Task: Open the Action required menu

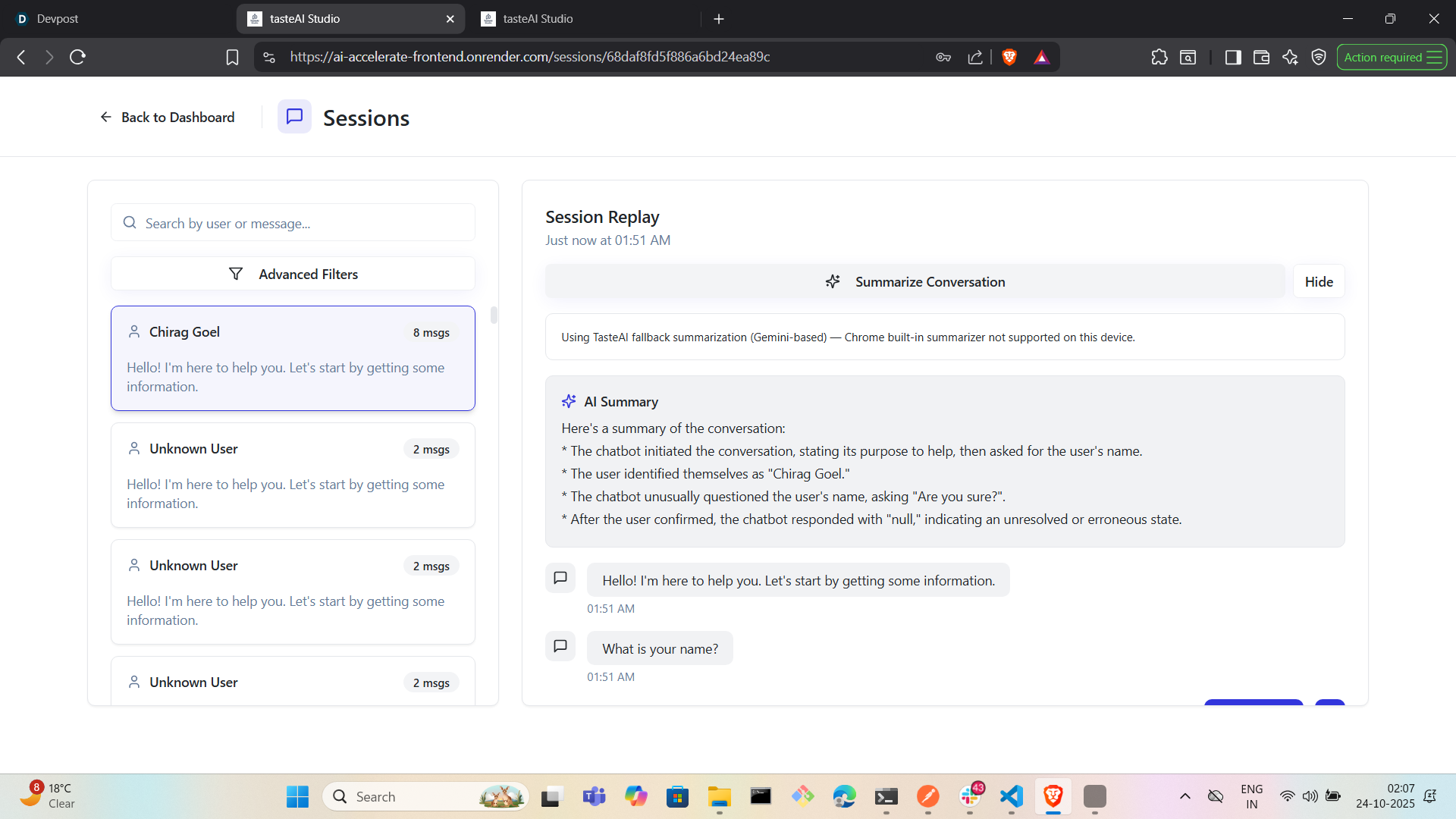Action: coord(1392,57)
